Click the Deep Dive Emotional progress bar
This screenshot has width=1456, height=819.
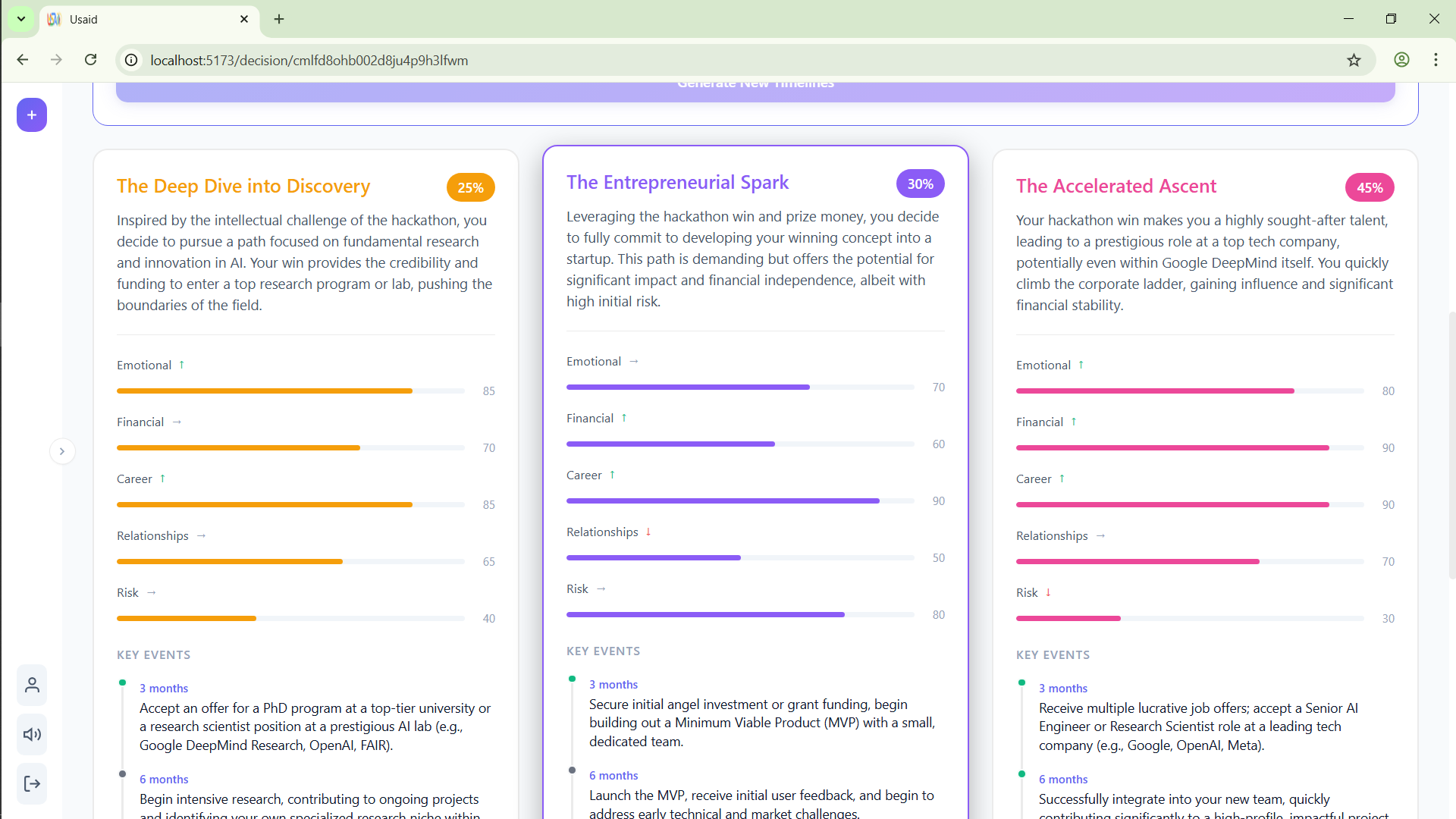click(x=290, y=391)
